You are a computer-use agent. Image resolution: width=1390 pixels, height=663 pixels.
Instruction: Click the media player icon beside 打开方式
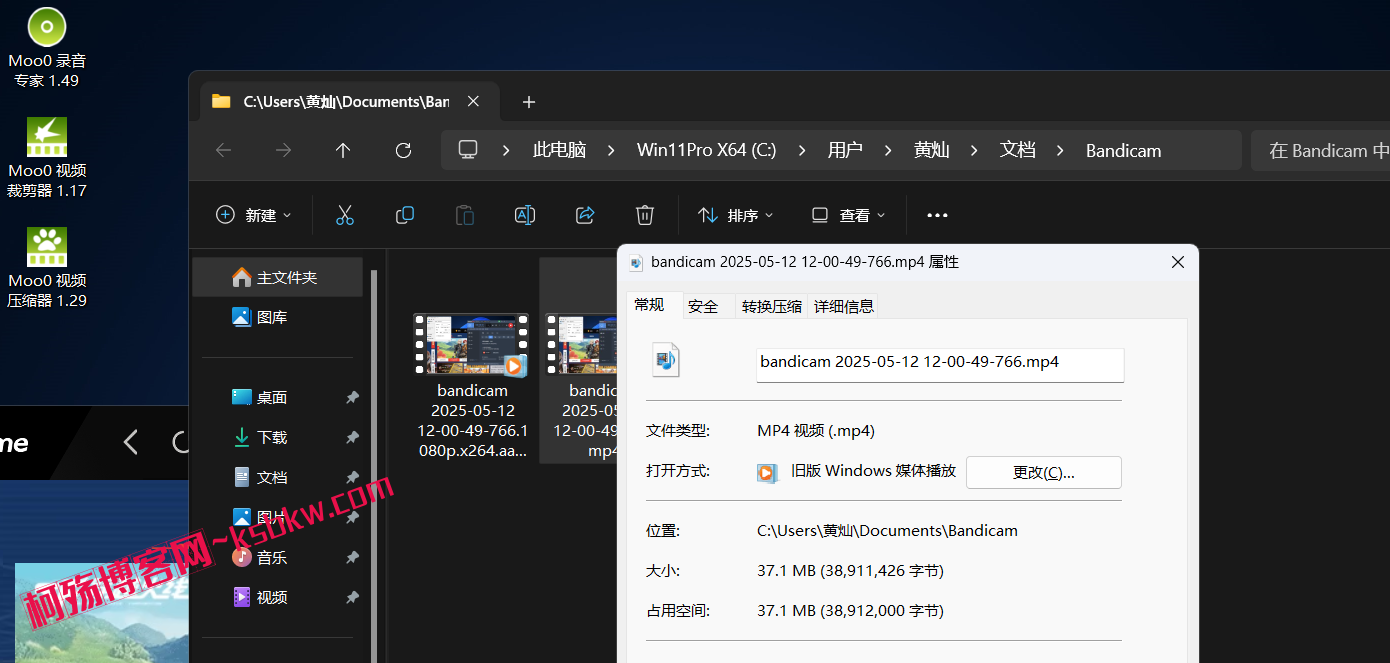click(x=767, y=473)
